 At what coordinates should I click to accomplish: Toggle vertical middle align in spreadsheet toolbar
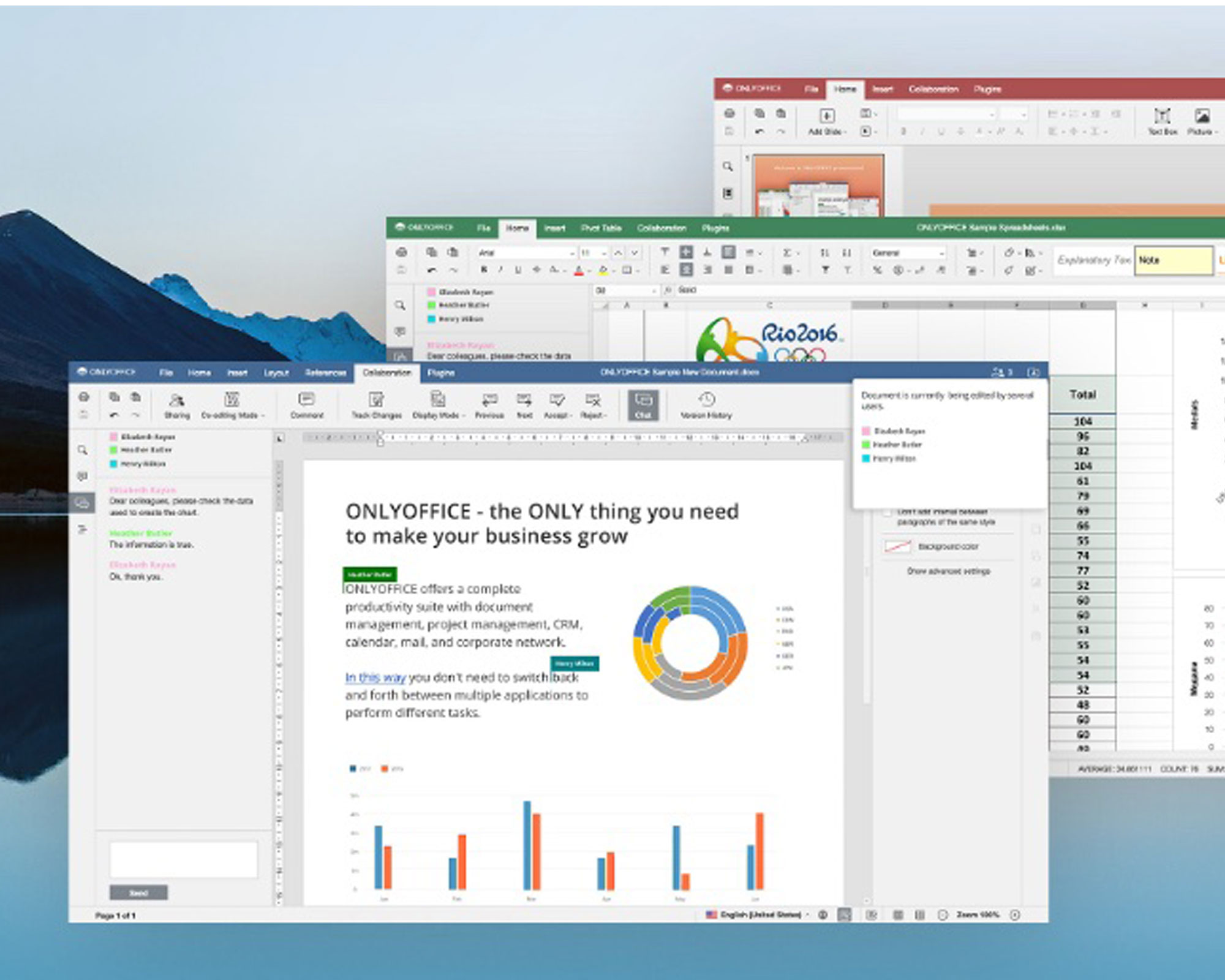pyautogui.click(x=686, y=252)
